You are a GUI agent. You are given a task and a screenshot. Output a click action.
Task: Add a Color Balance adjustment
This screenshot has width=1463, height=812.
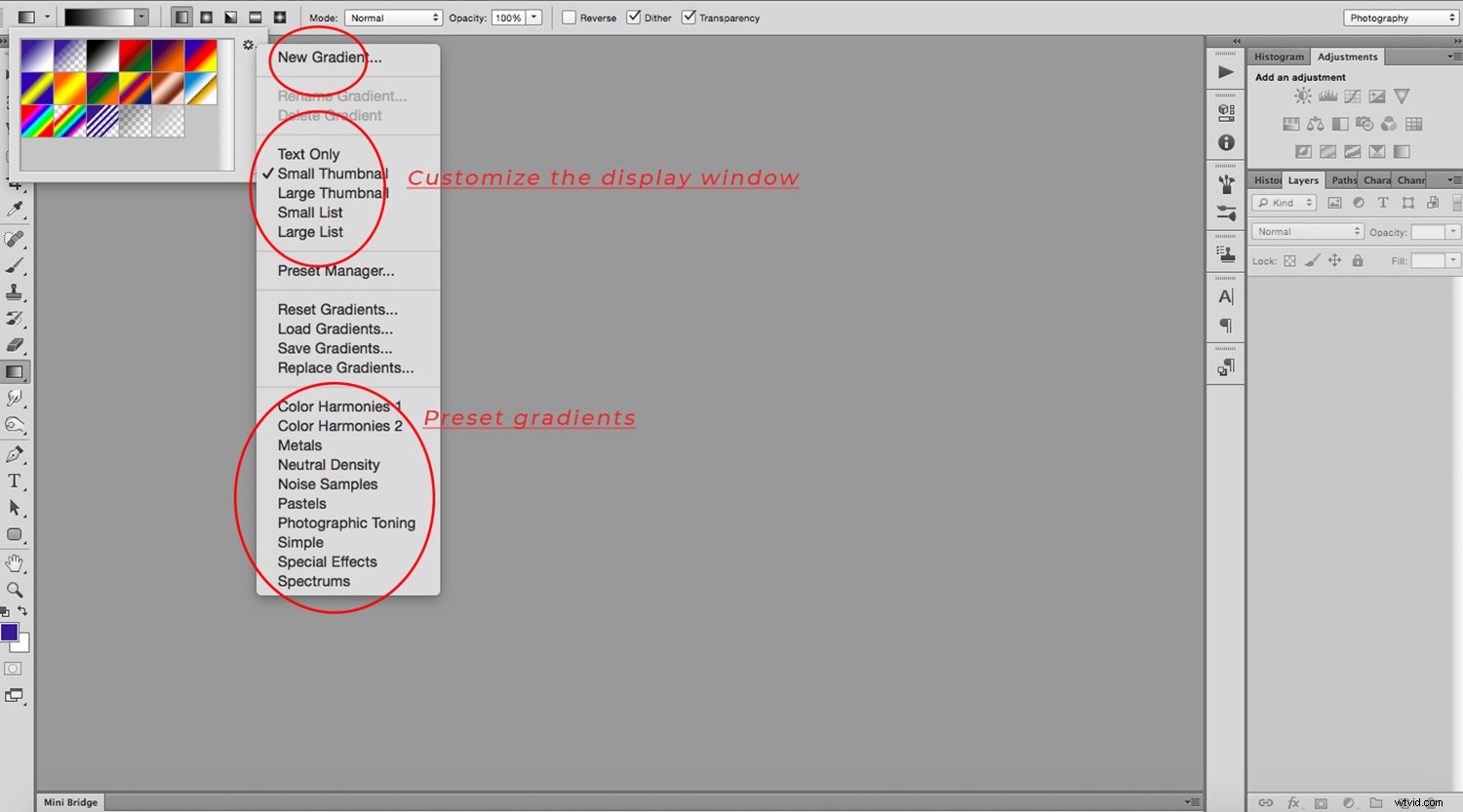click(1316, 124)
